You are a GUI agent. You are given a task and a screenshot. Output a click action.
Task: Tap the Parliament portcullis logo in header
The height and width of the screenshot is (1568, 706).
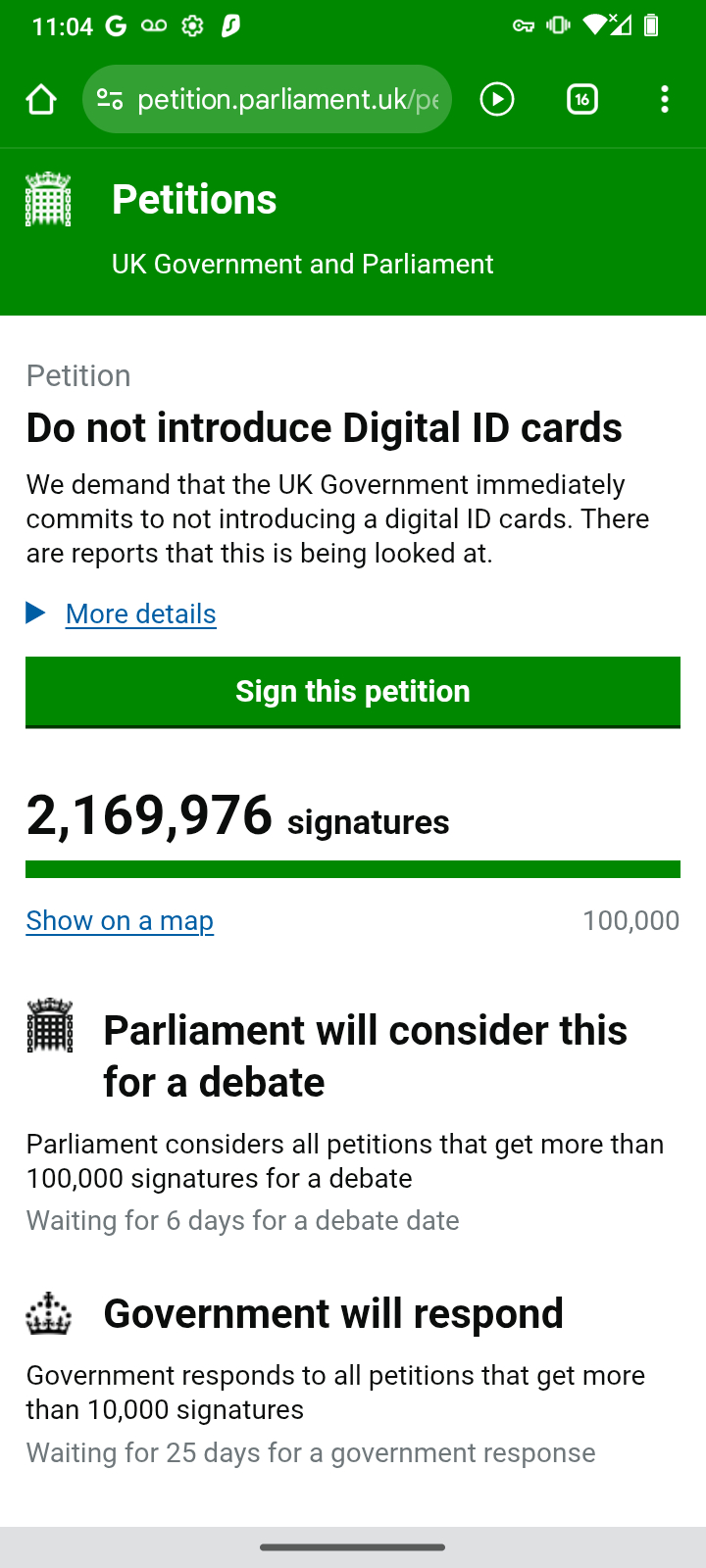tap(48, 199)
